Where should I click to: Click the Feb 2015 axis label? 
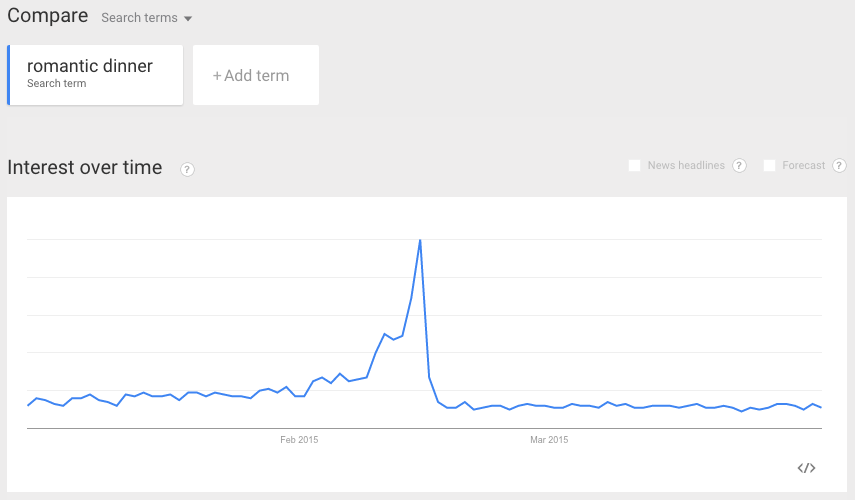tap(299, 439)
